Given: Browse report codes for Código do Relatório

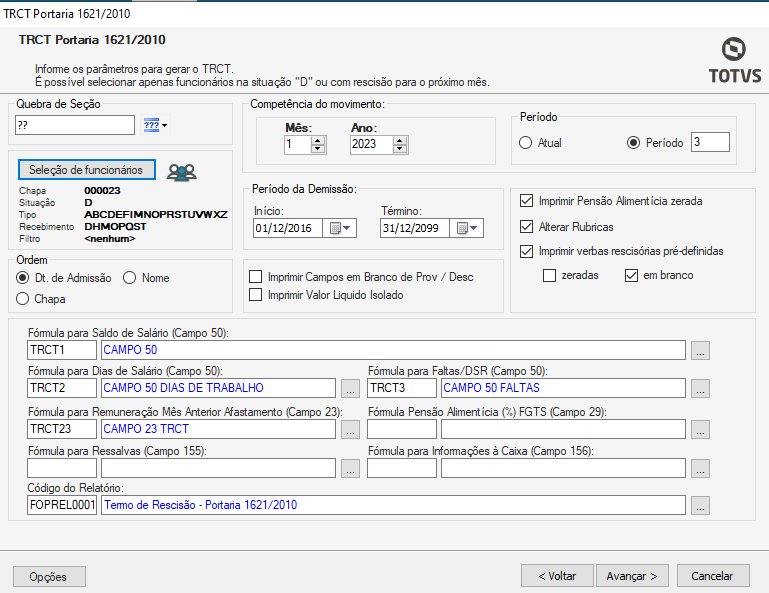Looking at the screenshot, I should pyautogui.click(x=701, y=506).
